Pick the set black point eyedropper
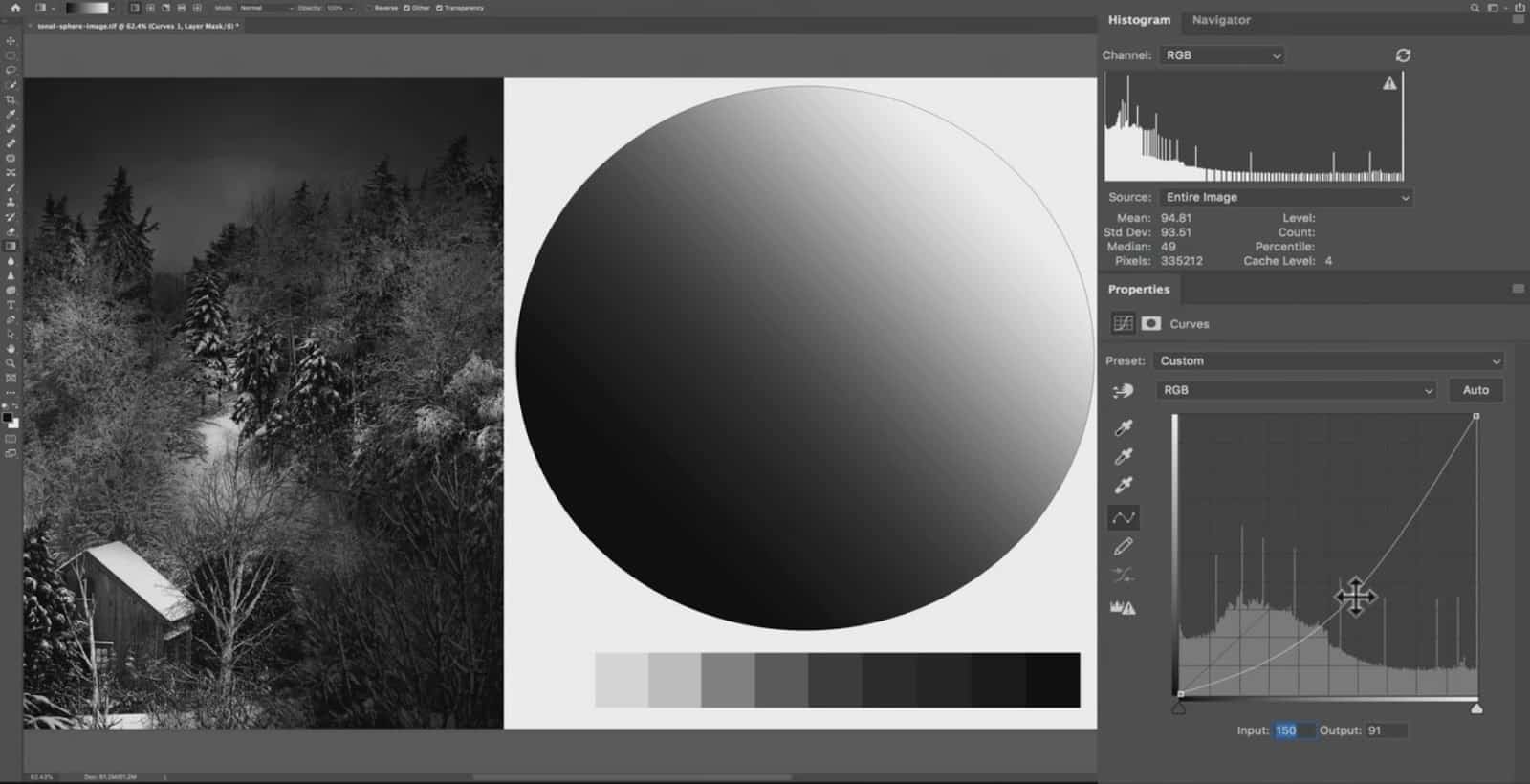The height and width of the screenshot is (784, 1530). pyautogui.click(x=1124, y=427)
